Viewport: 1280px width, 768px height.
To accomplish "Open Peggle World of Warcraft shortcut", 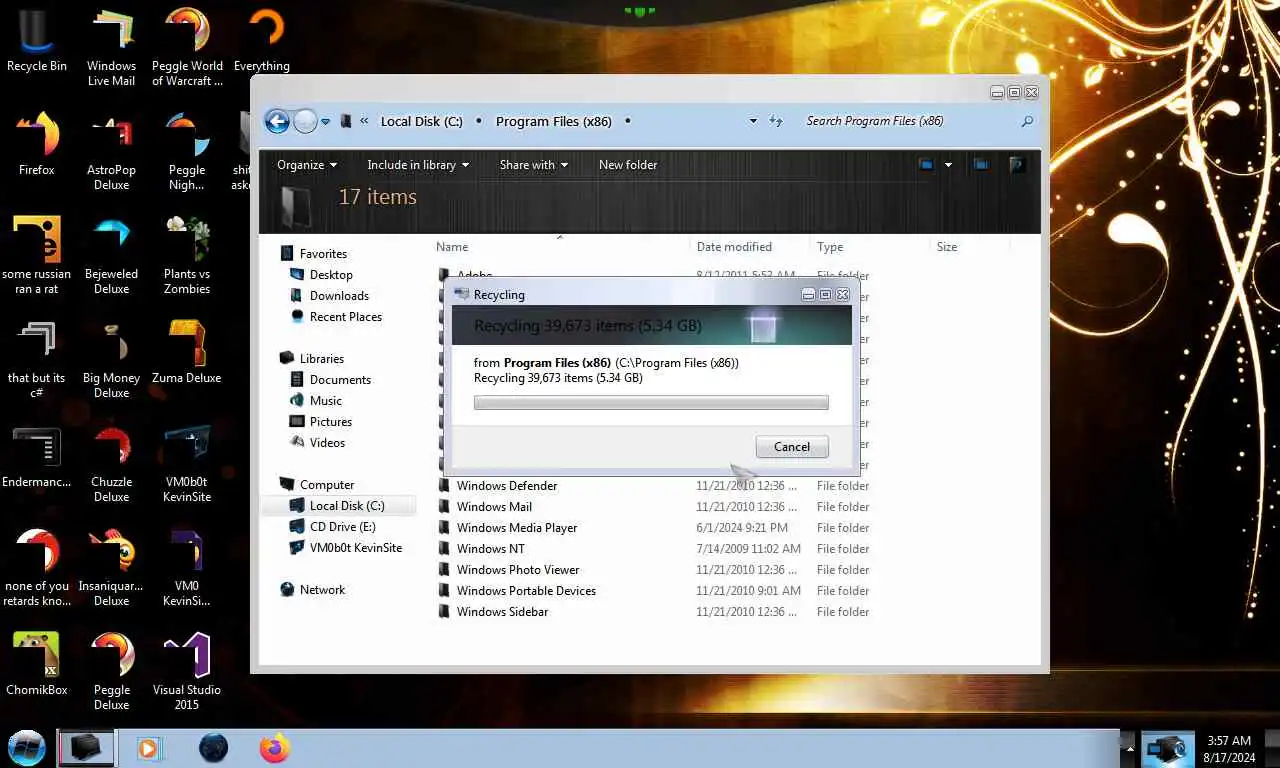I will [187, 48].
